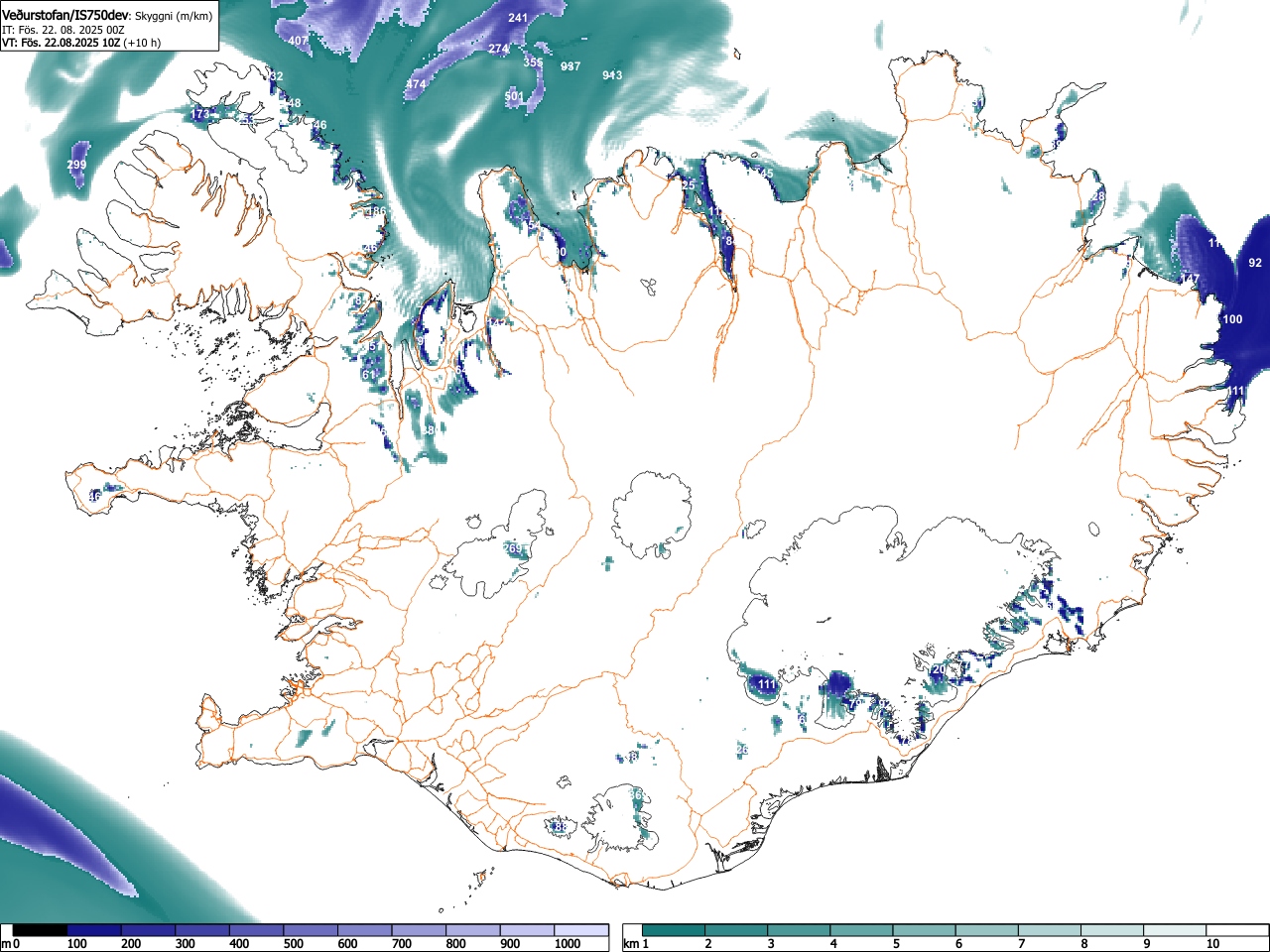Click the '274' map value
The width and height of the screenshot is (1270, 952).
498,49
